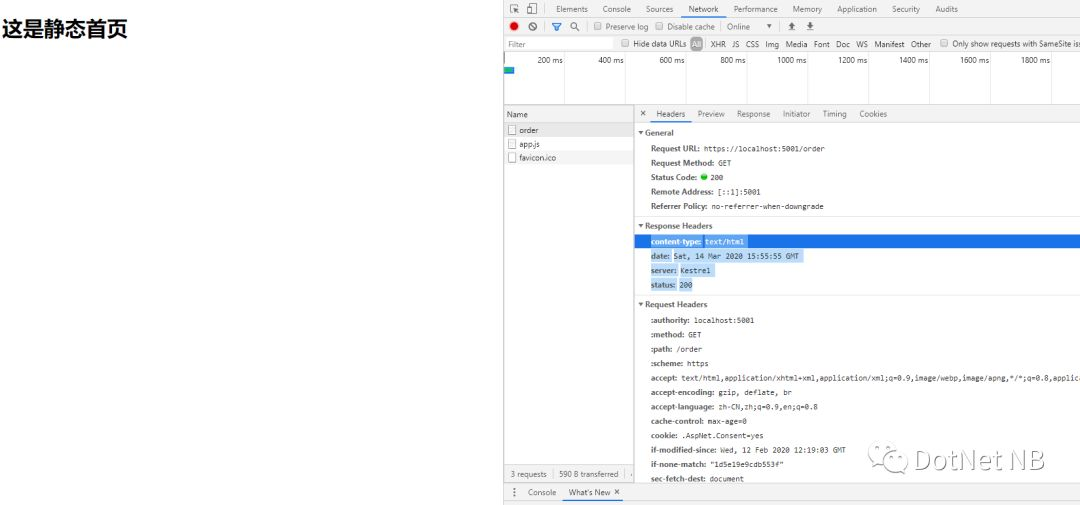Switch to the Elements panel tab

point(572,9)
